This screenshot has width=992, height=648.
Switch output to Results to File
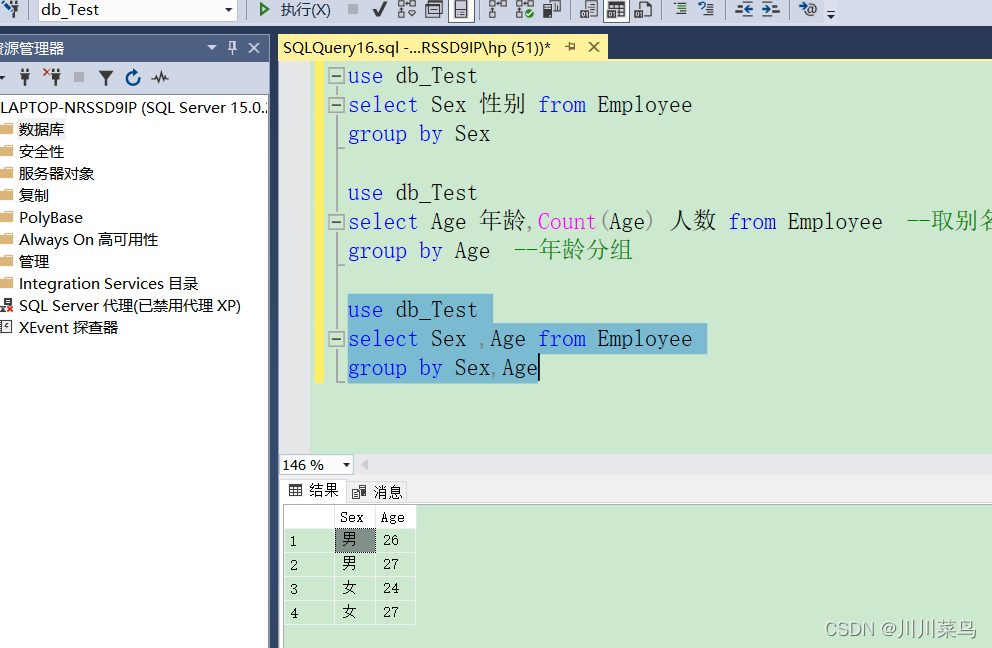643,9
